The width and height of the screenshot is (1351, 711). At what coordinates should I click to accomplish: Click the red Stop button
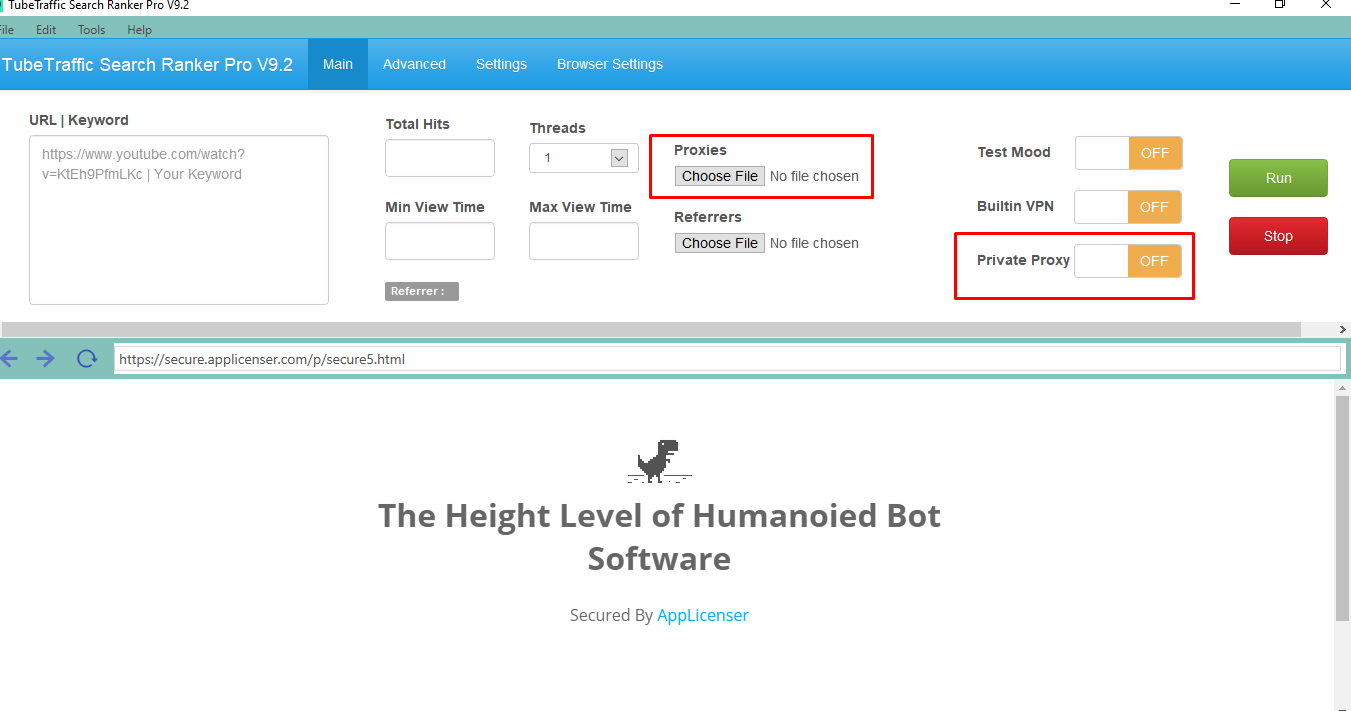coord(1278,236)
